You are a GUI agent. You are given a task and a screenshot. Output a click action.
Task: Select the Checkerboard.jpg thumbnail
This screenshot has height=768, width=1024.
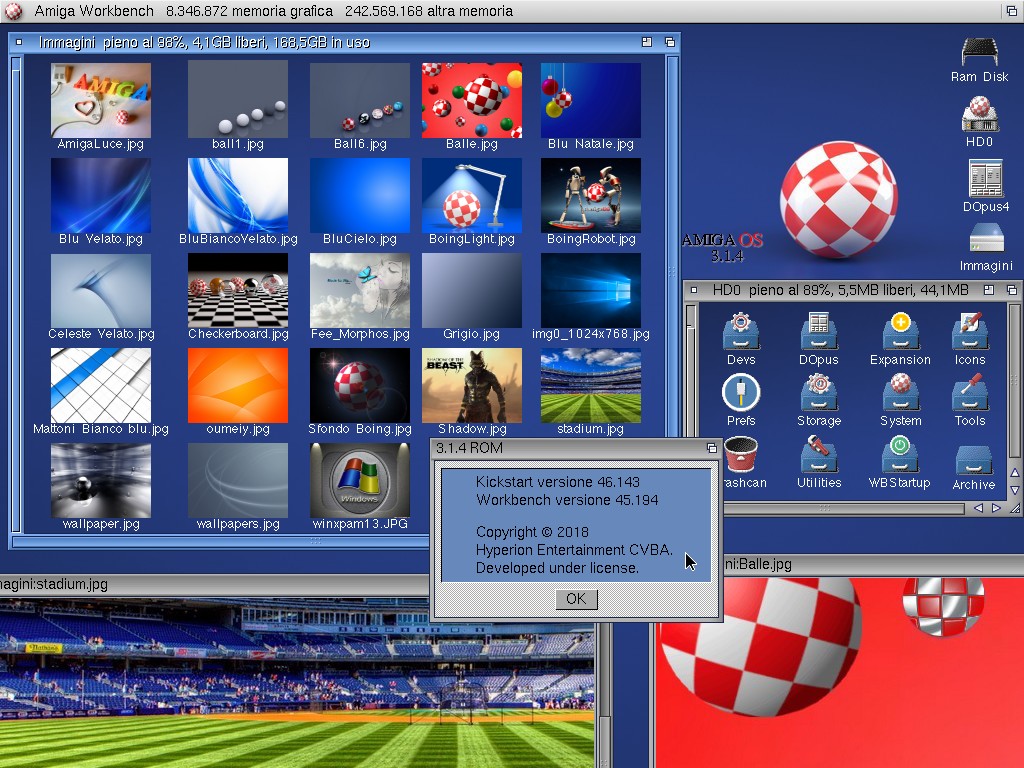238,290
